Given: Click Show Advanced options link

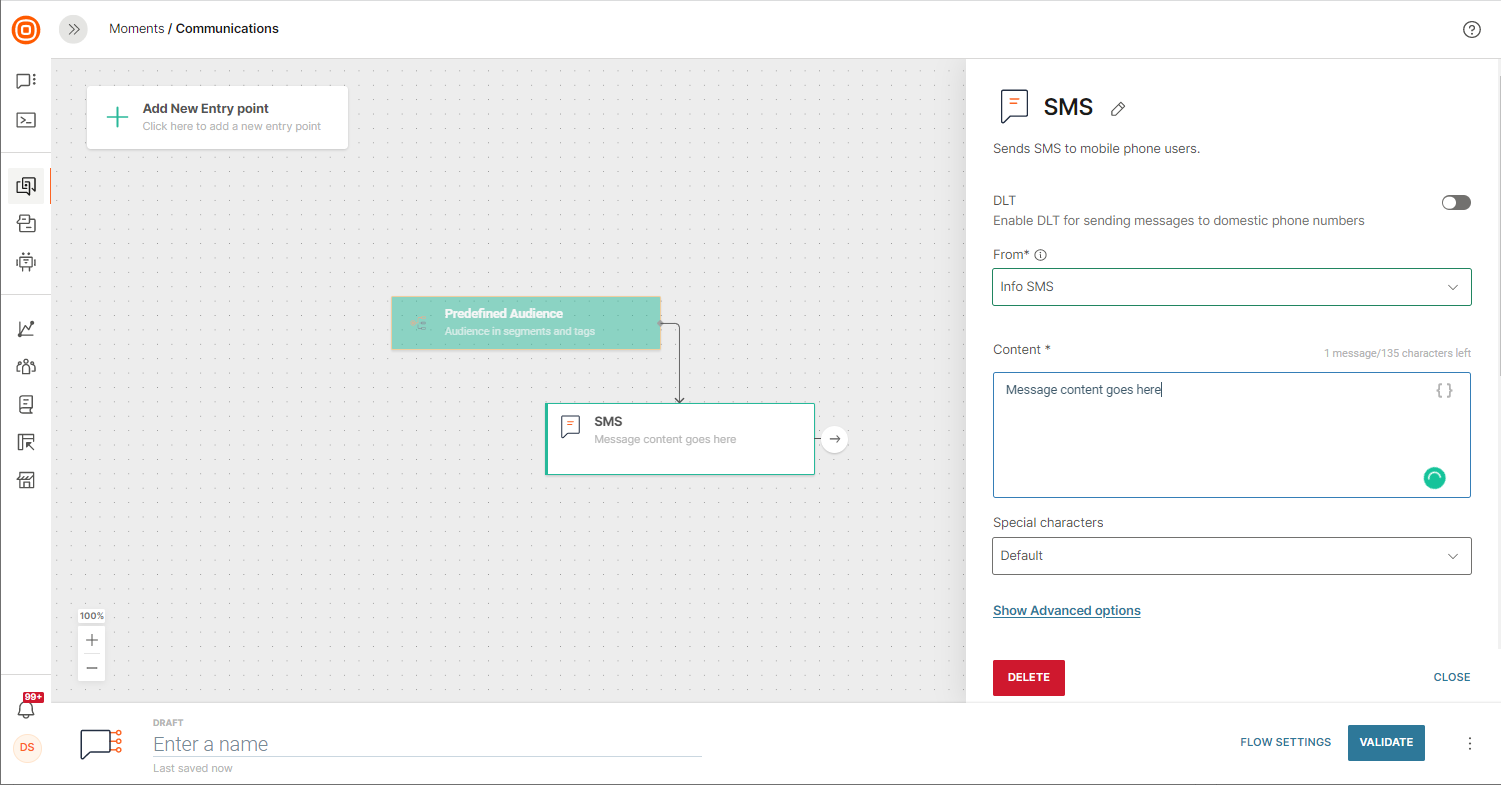Looking at the screenshot, I should point(1066,610).
